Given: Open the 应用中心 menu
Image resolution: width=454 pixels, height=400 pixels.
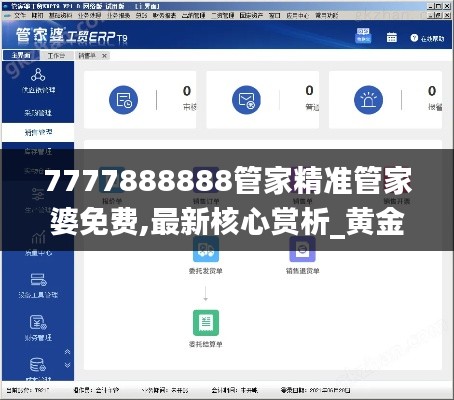Looking at the screenshot, I should pos(298,15).
